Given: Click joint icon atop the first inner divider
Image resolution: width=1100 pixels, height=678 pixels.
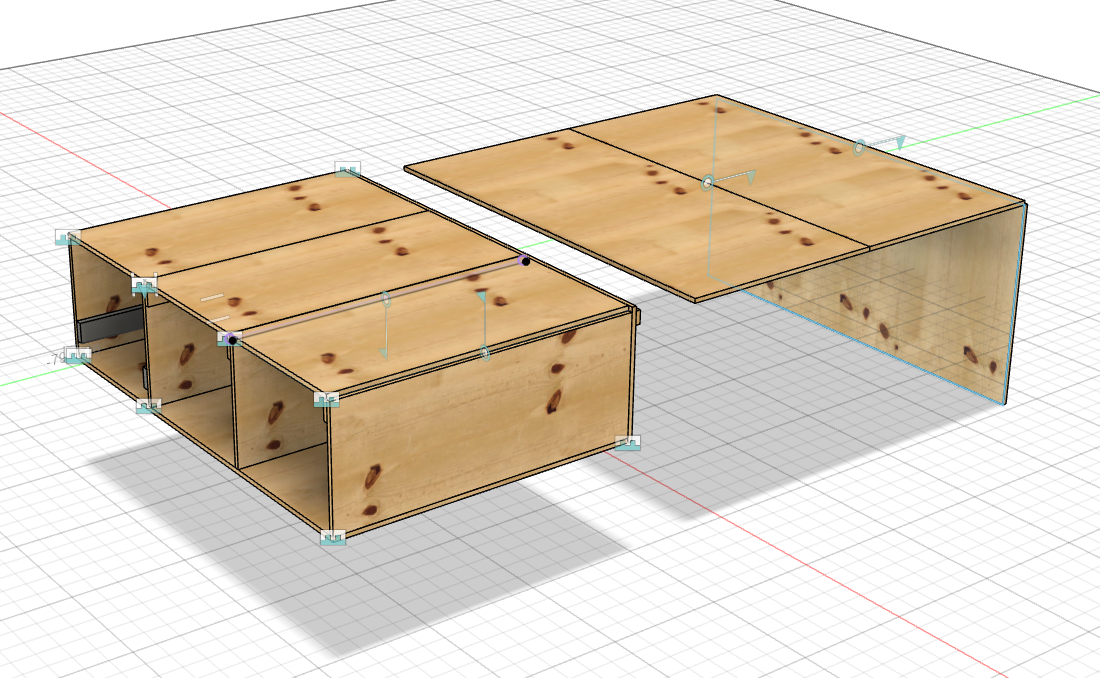Looking at the screenshot, I should [145, 284].
